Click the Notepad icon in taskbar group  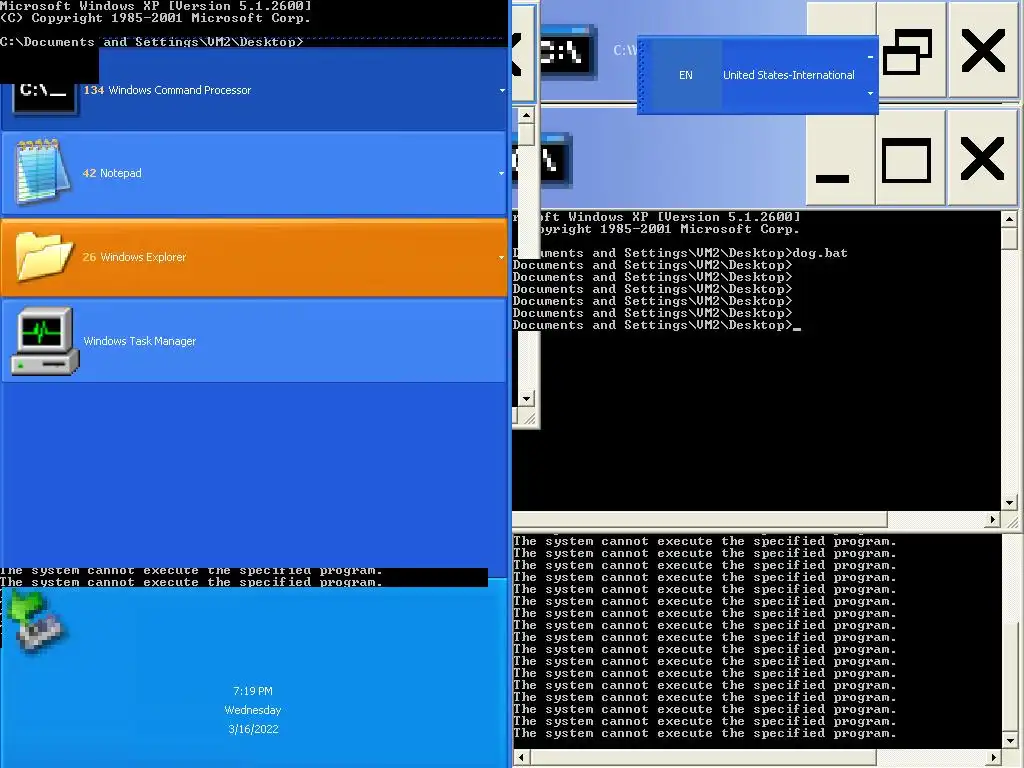click(43, 171)
